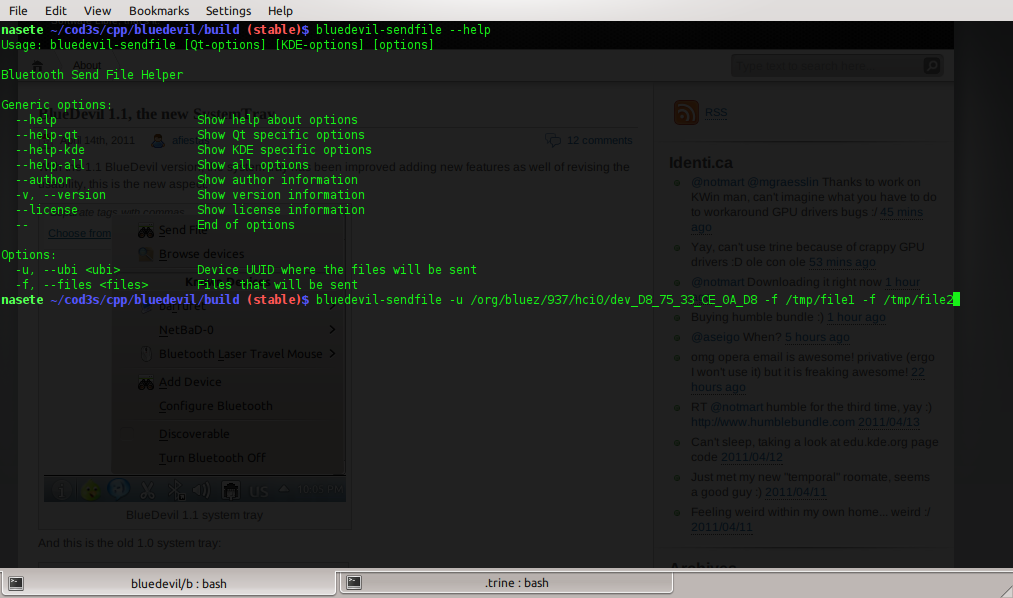Click the '--license' option text

coord(47,210)
